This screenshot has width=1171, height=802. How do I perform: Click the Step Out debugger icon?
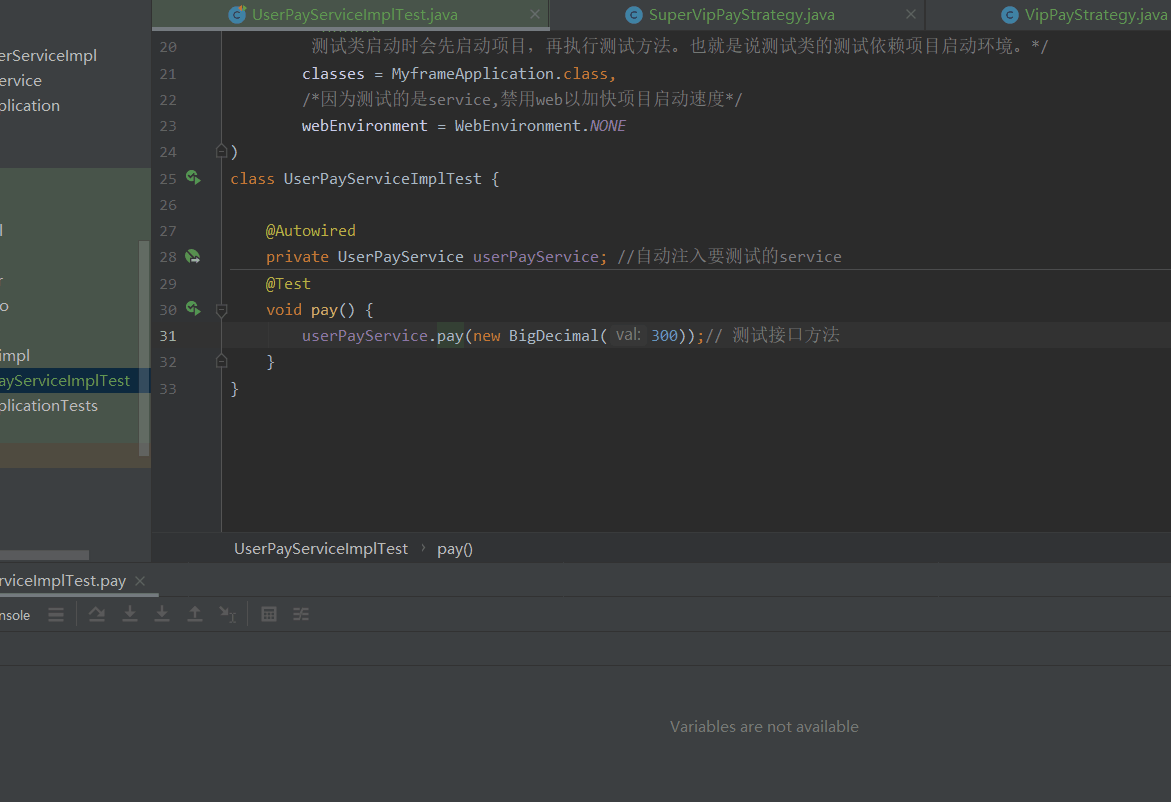(x=195, y=615)
